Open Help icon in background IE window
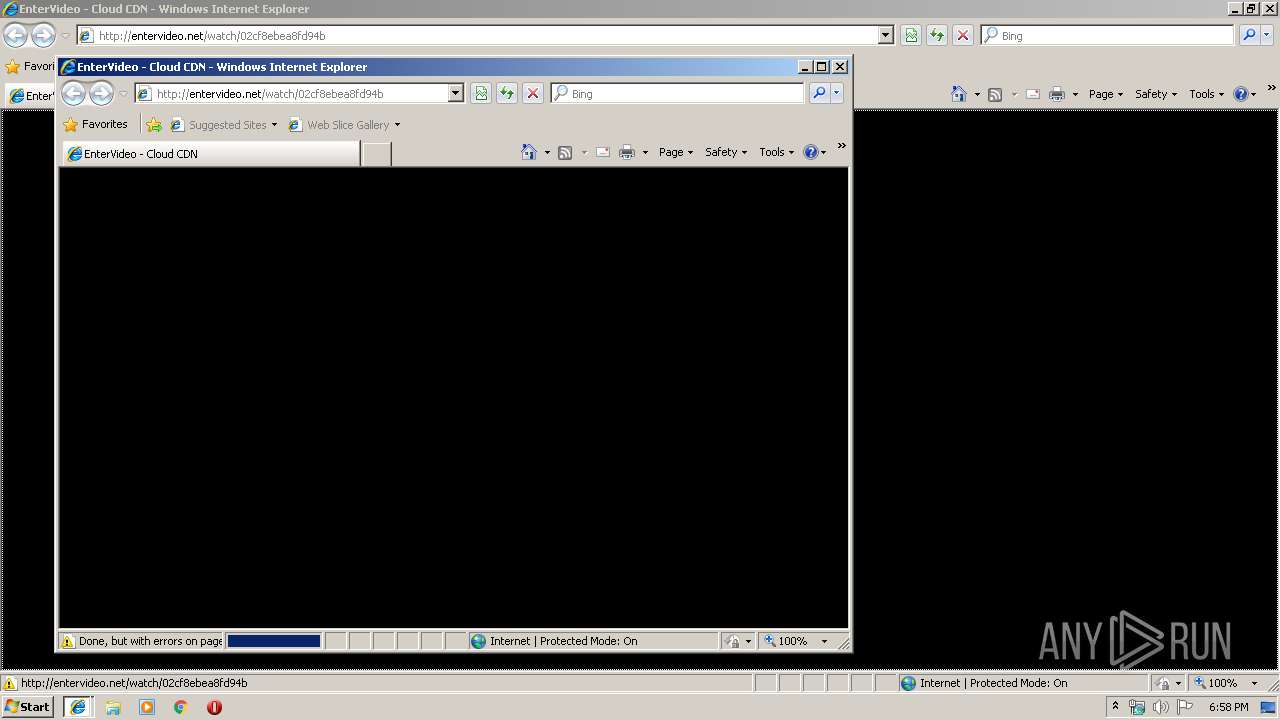 (x=1244, y=94)
